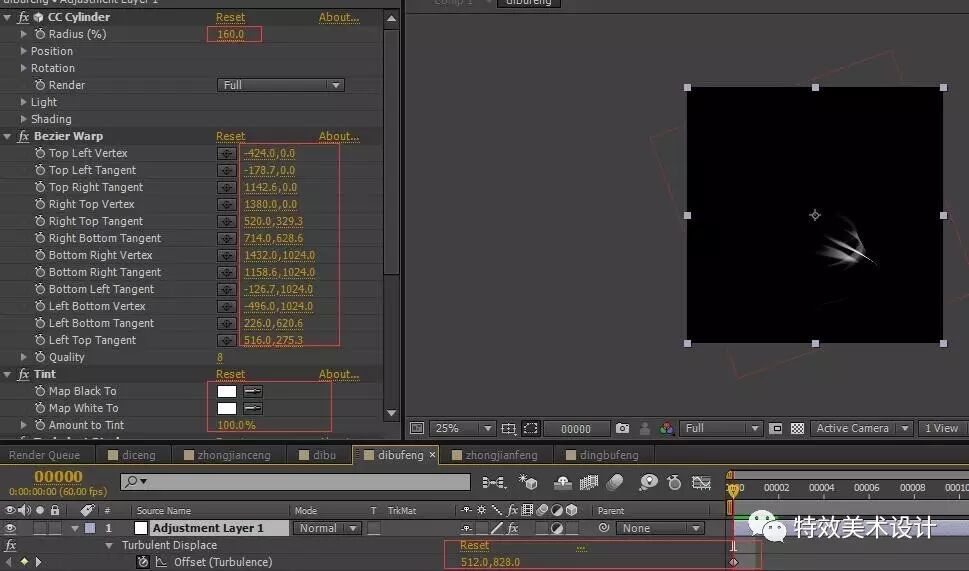Click Brainstorm icon in timeline toolbar
Viewport: 969px width, 571px height.
[x=648, y=482]
